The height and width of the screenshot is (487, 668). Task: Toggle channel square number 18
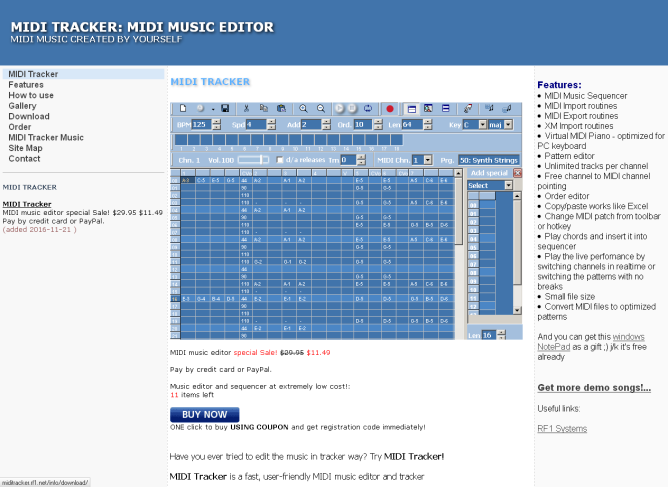click(x=397, y=139)
